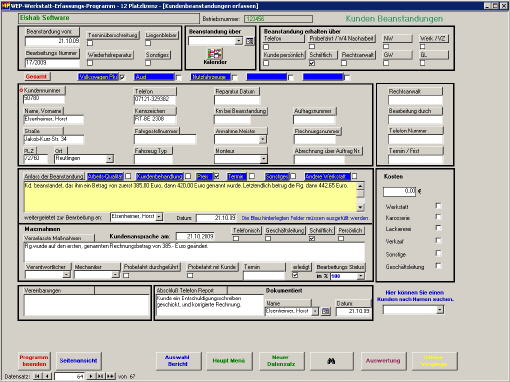Click the Kennzeichen input field
The height and width of the screenshot is (382, 510).
point(155,119)
